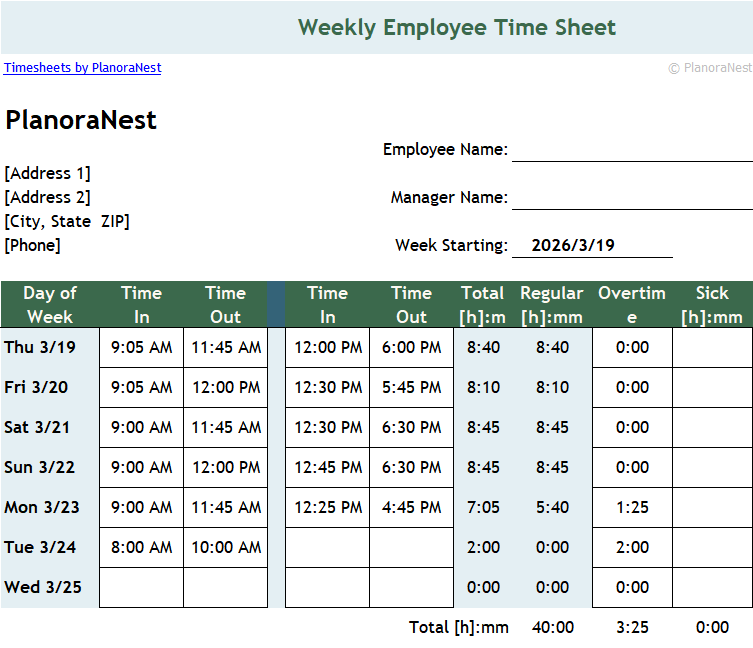Select the Fri 3/20 row label

coord(36,387)
